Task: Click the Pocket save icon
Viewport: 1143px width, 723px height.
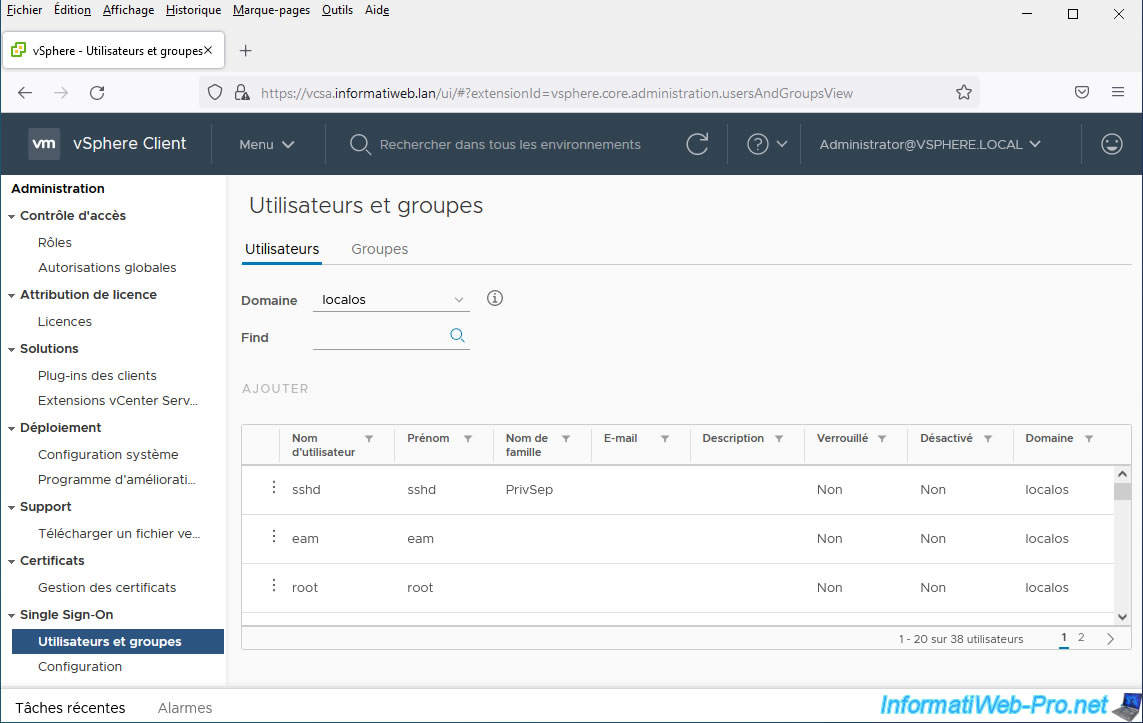Action: pyautogui.click(x=1082, y=92)
